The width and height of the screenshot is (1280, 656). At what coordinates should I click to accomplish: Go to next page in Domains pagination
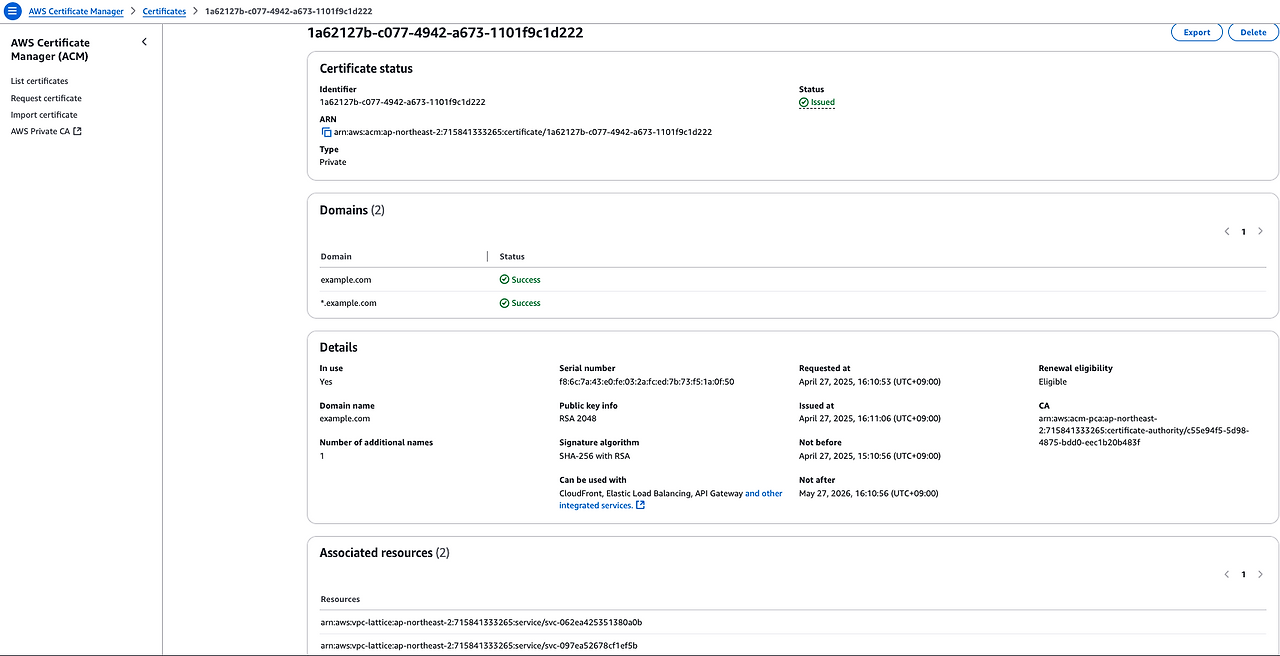click(1260, 231)
